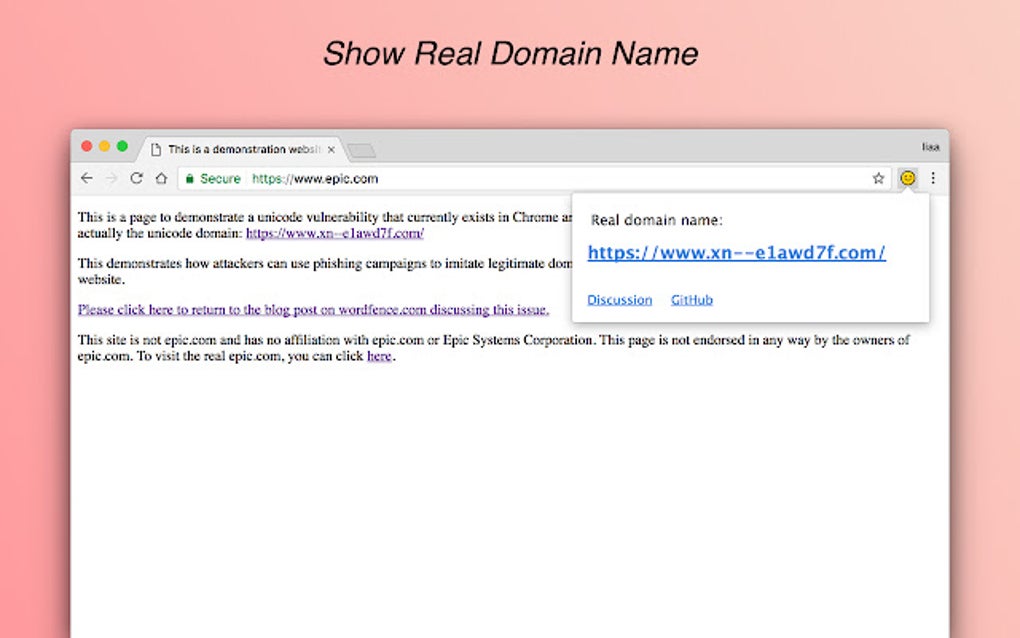This screenshot has height=638, width=1020.
Task: Open Chrome's three-dot menu
Action: pos(932,178)
